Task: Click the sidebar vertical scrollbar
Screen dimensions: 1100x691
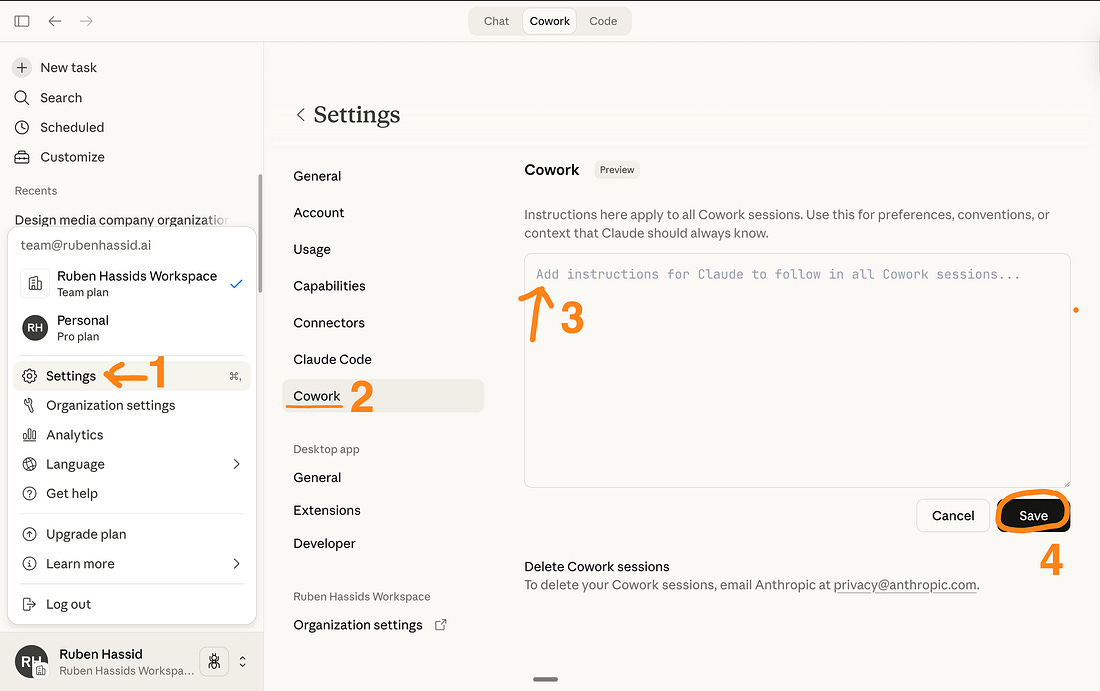Action: (x=260, y=233)
